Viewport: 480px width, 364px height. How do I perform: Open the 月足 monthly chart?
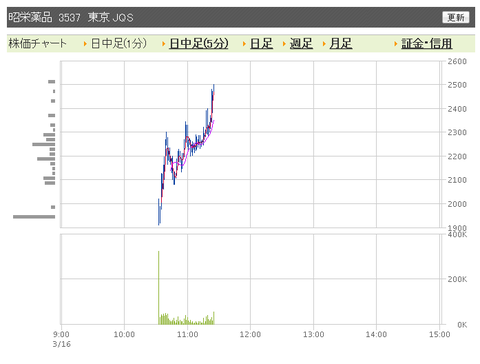click(341, 43)
